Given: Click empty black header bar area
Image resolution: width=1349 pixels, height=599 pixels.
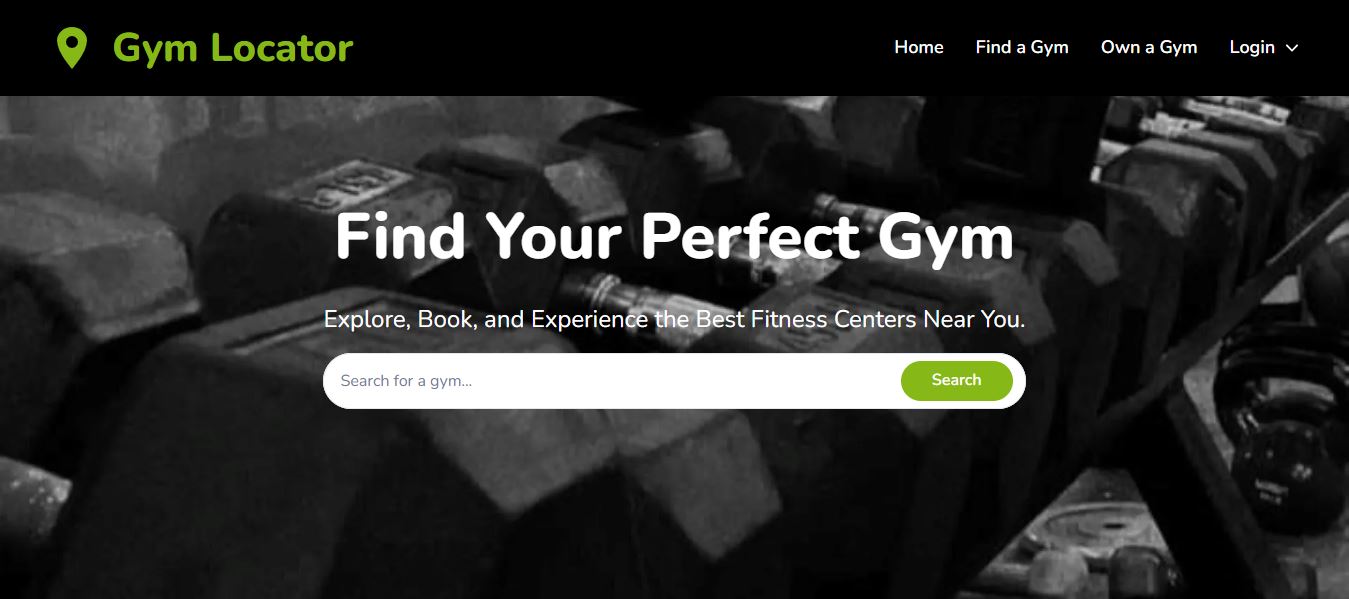Looking at the screenshot, I should point(620,48).
